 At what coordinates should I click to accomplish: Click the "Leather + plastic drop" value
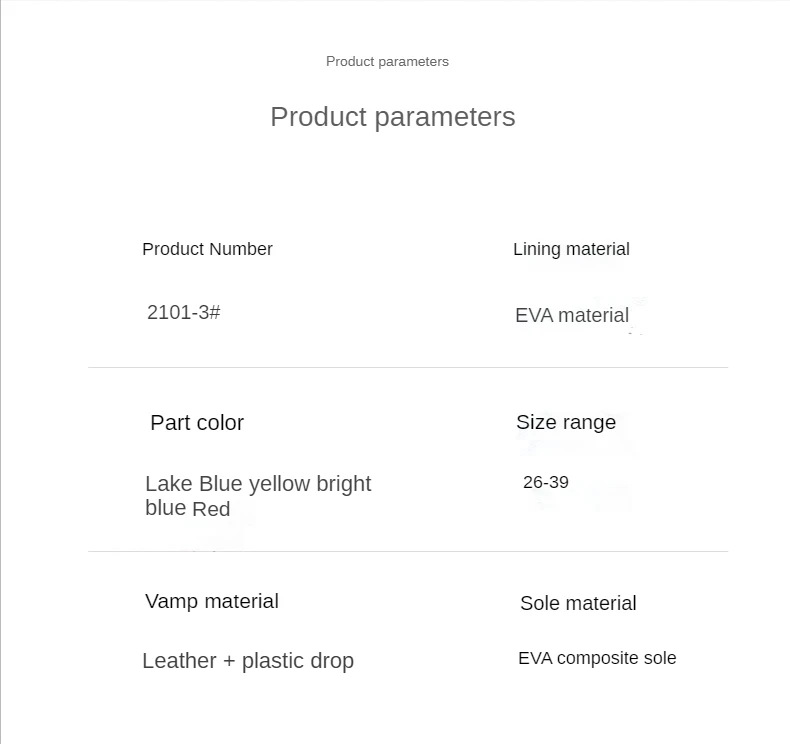tap(247, 661)
